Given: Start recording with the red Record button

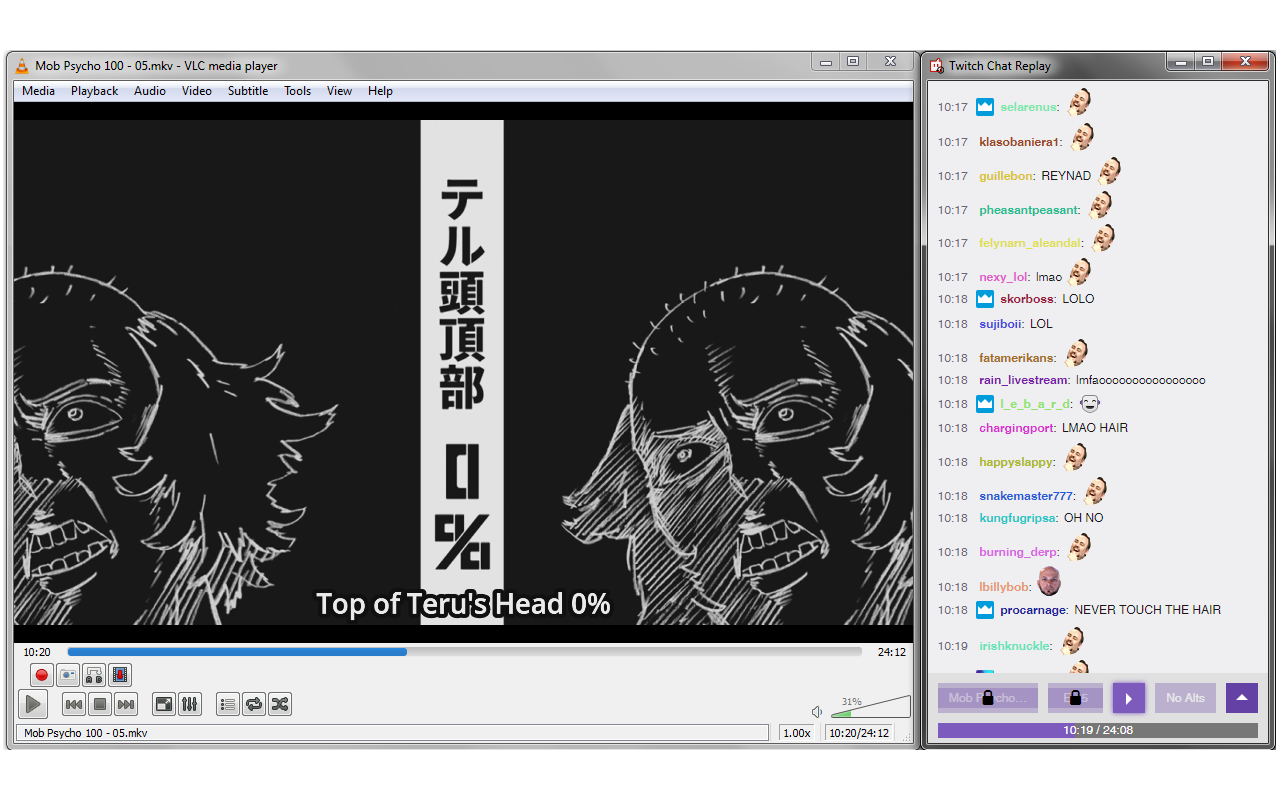Looking at the screenshot, I should click(42, 675).
